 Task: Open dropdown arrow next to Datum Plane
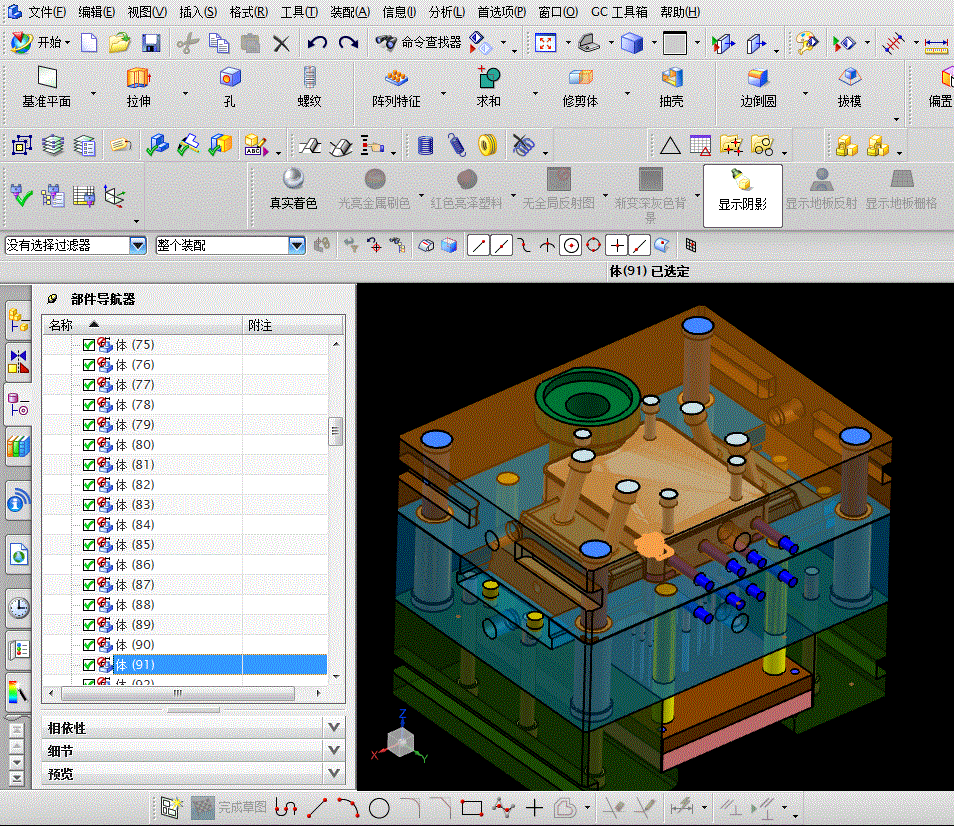point(93,94)
